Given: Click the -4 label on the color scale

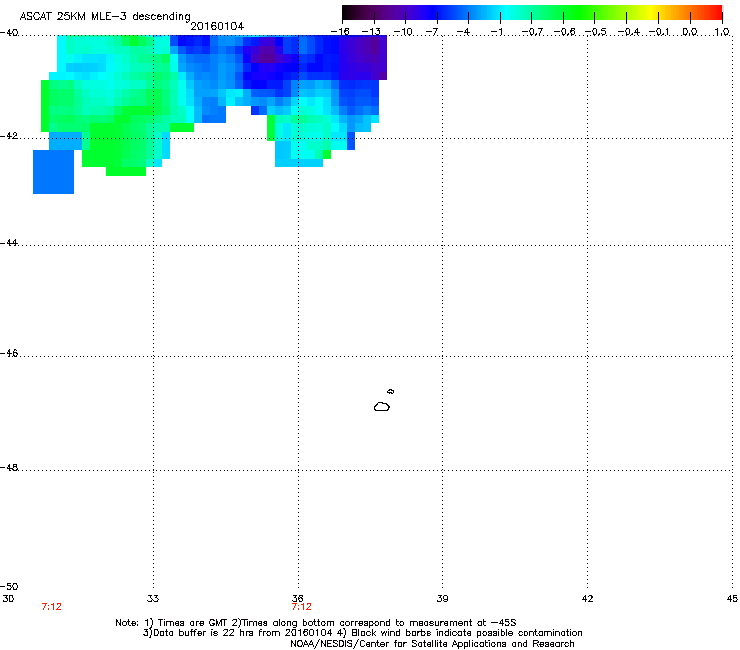Looking at the screenshot, I should pos(464,32).
